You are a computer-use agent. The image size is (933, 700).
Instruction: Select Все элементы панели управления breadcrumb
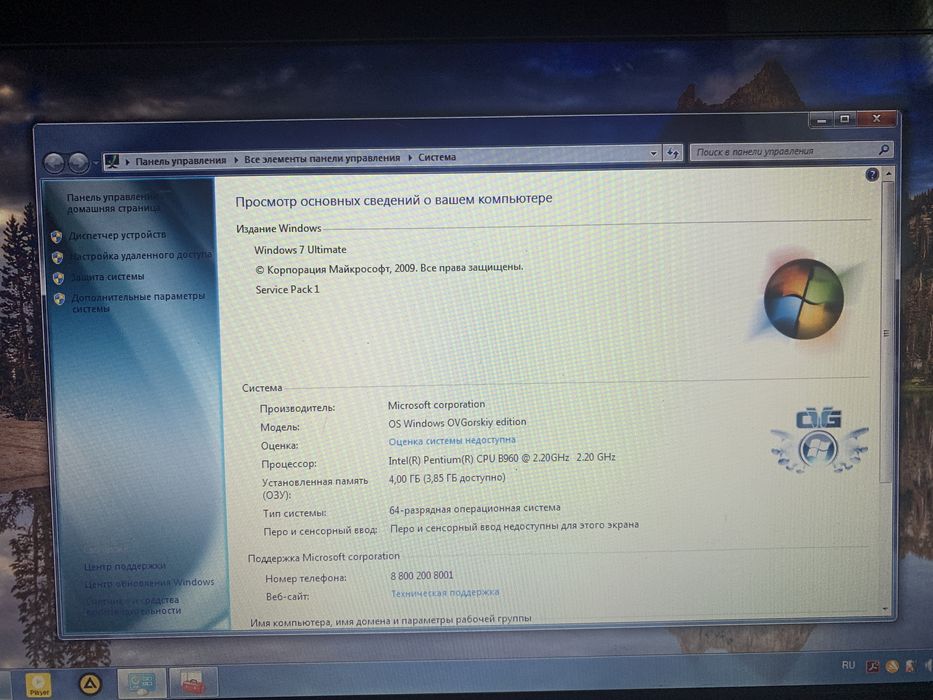322,158
